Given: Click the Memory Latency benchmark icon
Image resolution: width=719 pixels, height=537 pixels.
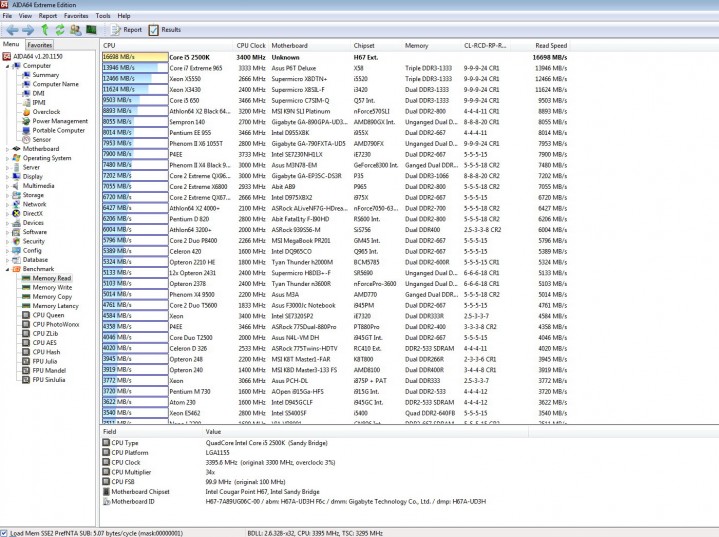Looking at the screenshot, I should tap(26, 306).
